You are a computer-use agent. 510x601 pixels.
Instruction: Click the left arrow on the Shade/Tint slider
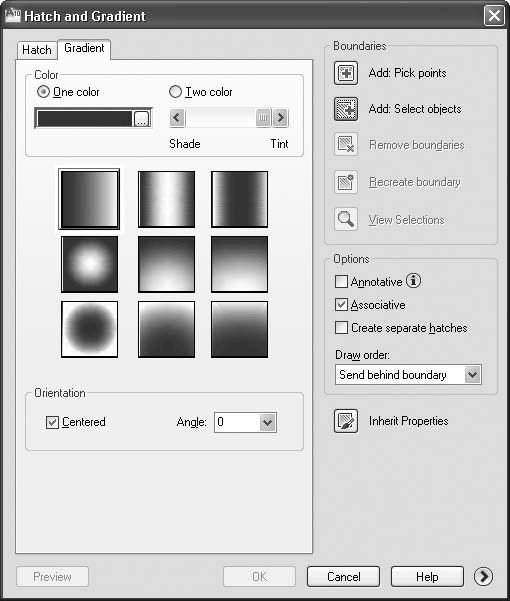177,117
